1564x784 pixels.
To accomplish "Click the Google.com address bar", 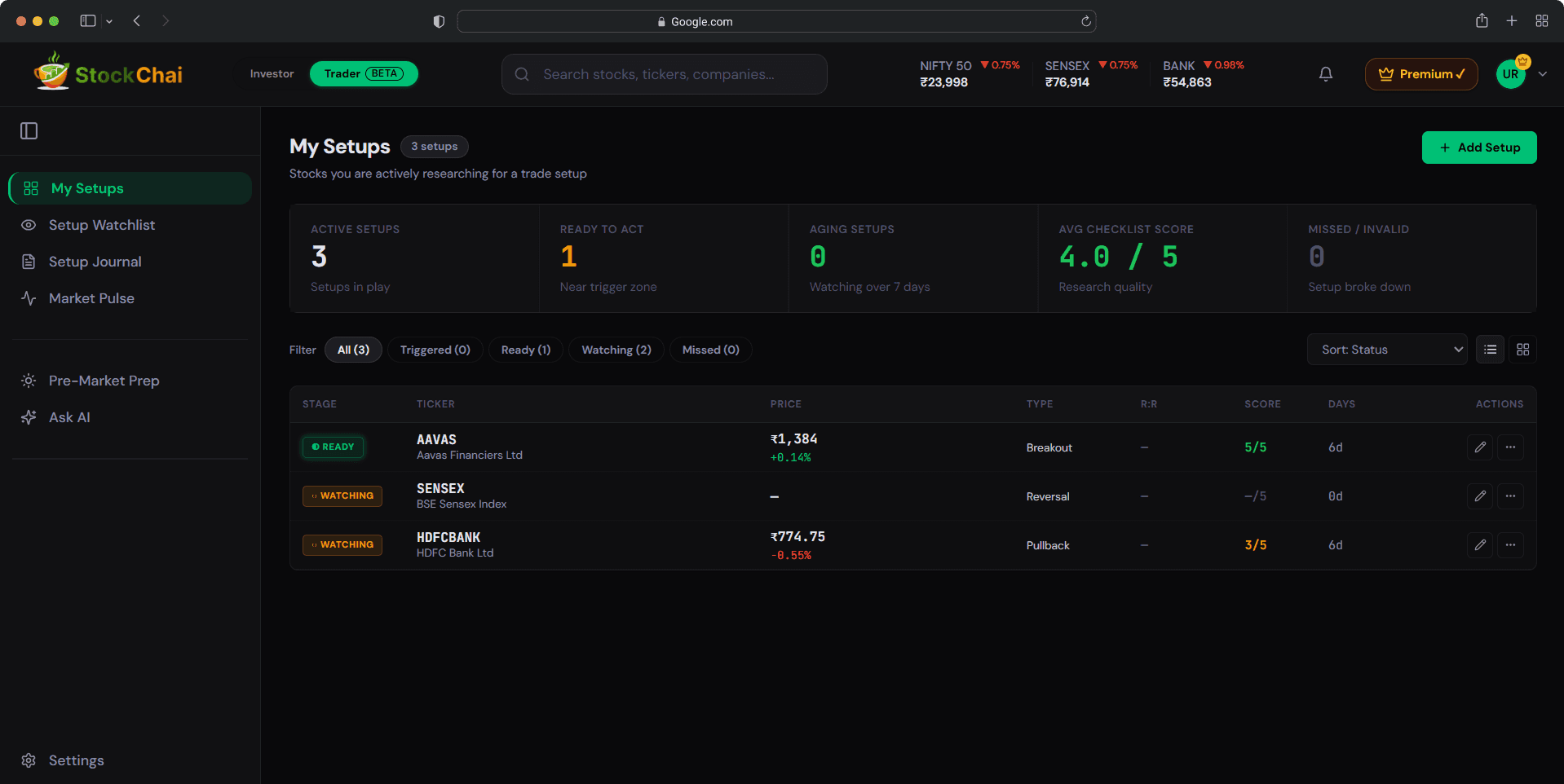I will 776,21.
